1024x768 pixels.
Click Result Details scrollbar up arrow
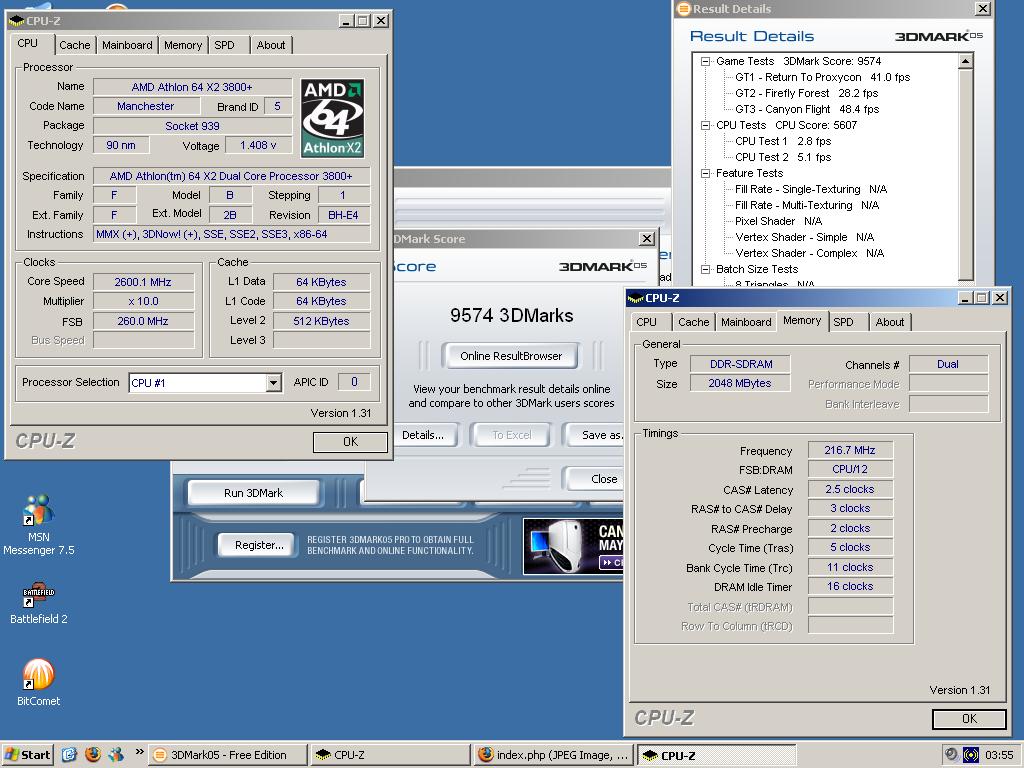pos(965,61)
